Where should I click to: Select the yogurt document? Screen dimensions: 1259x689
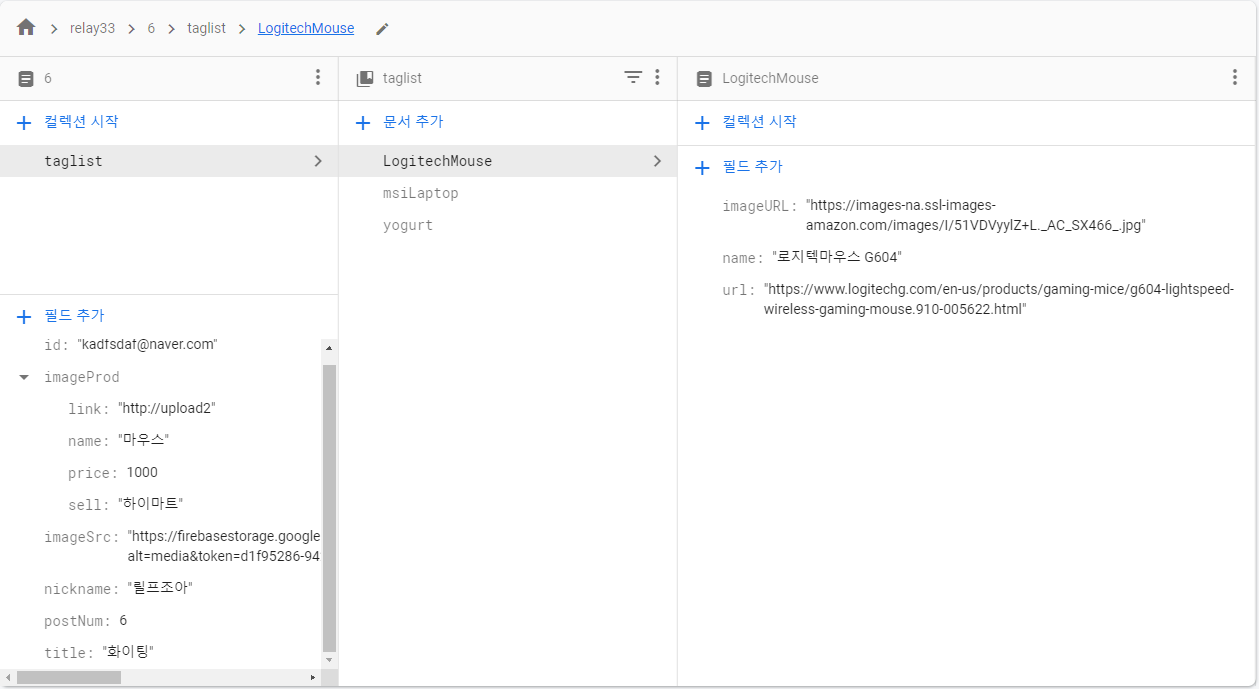[508, 225]
